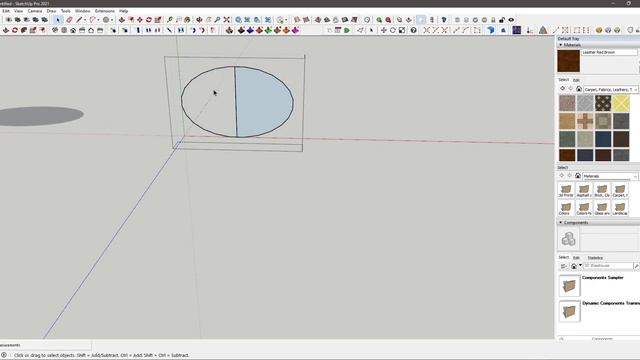The image size is (640, 360).
Task: Select the Push/Pull tool
Action: [122, 20]
